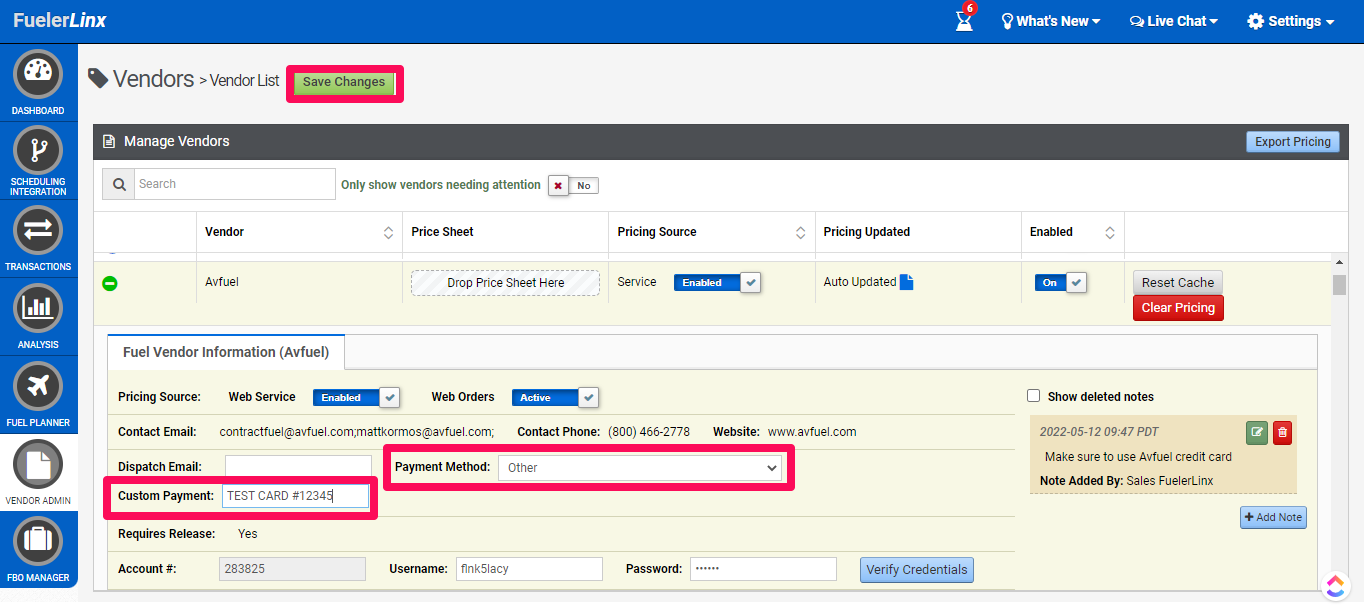Click the Username field
The width and height of the screenshot is (1364, 614).
pyautogui.click(x=529, y=569)
